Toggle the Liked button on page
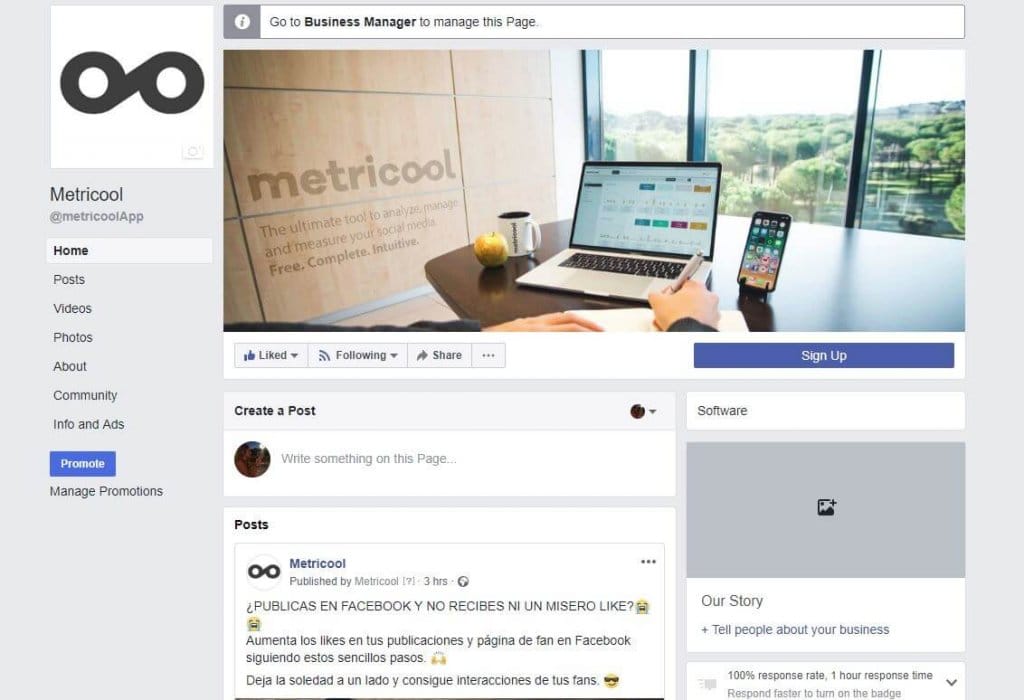This screenshot has height=700, width=1024. click(x=271, y=355)
